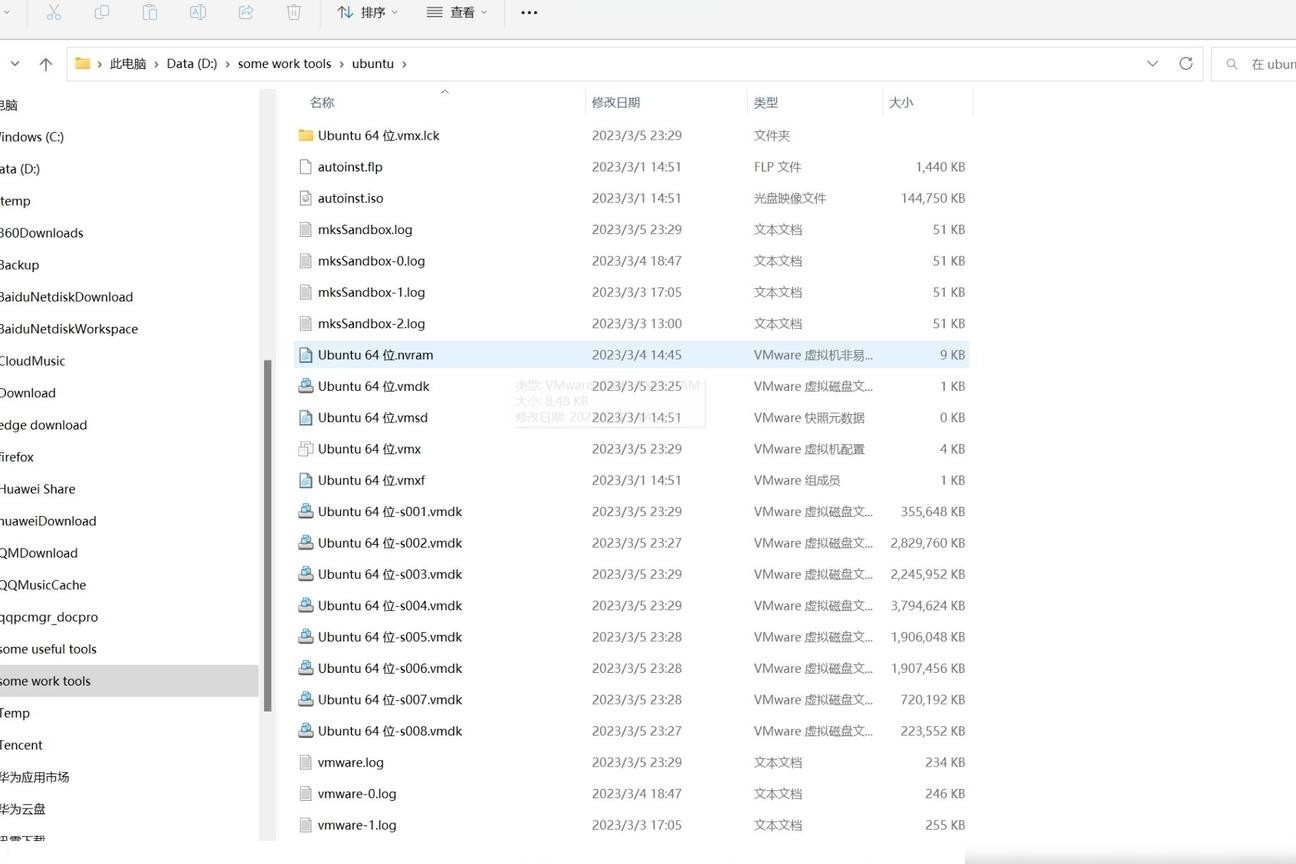Select file name Ubuntu 64 位-s007.vmdk

[390, 699]
